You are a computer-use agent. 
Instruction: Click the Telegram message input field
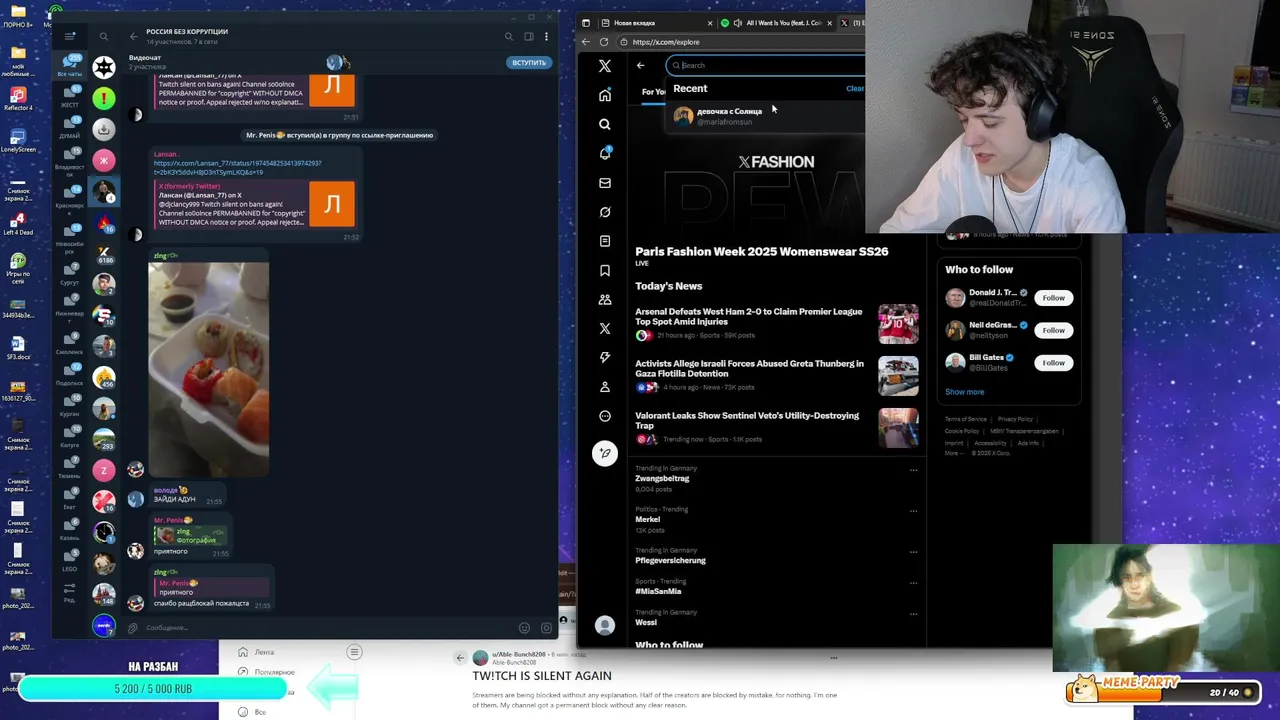pos(326,628)
